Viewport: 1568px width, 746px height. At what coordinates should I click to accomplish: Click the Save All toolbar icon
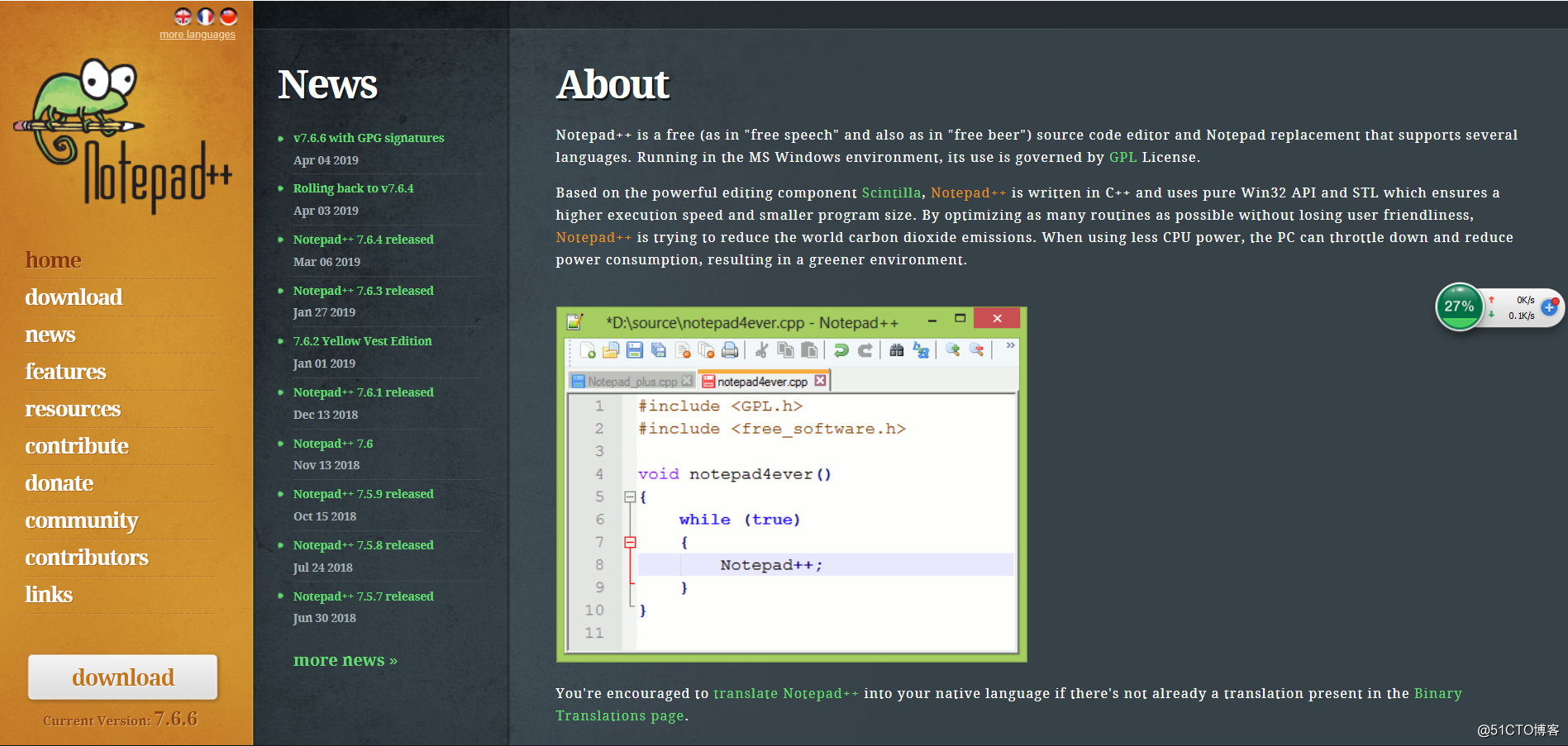click(x=659, y=350)
